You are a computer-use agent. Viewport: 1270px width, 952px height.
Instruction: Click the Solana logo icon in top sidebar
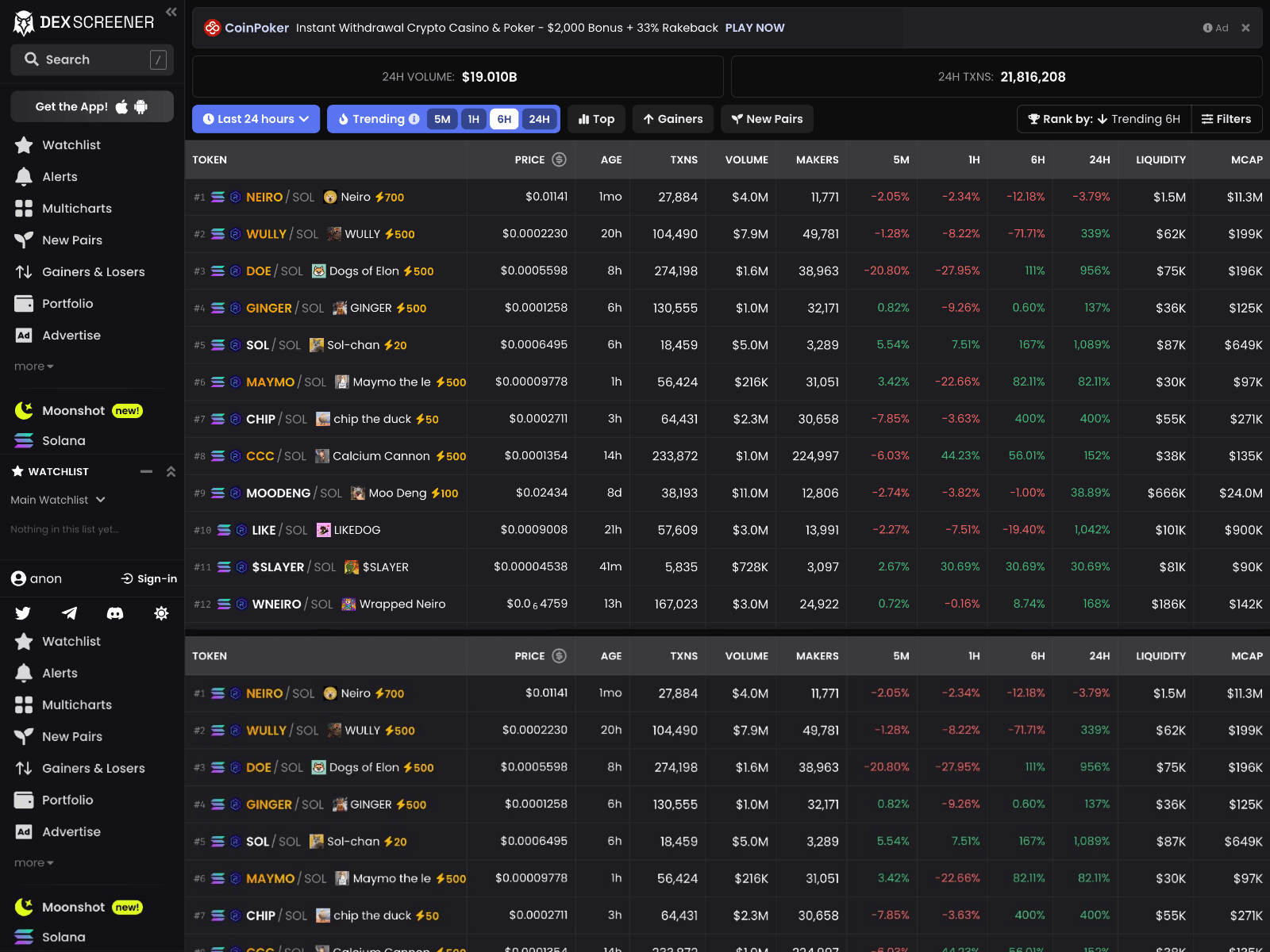click(24, 440)
